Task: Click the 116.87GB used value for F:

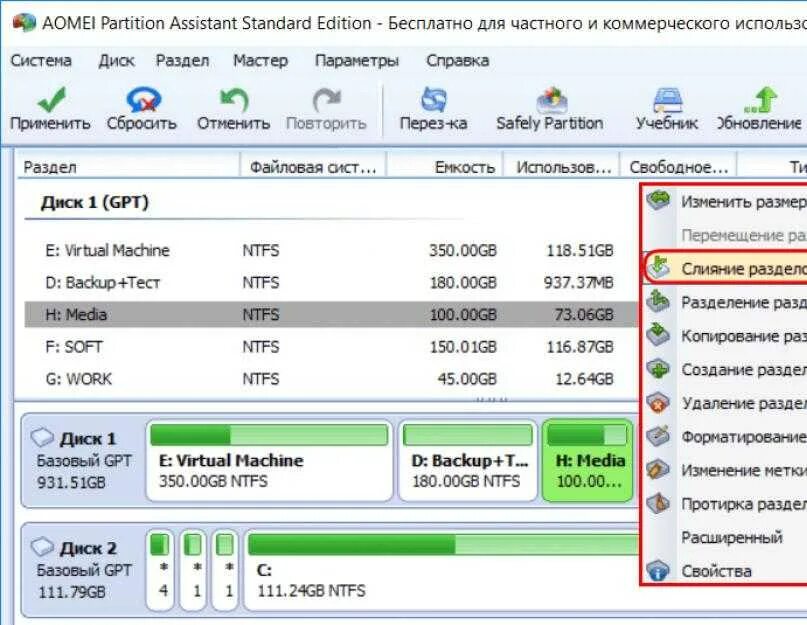Action: click(580, 347)
